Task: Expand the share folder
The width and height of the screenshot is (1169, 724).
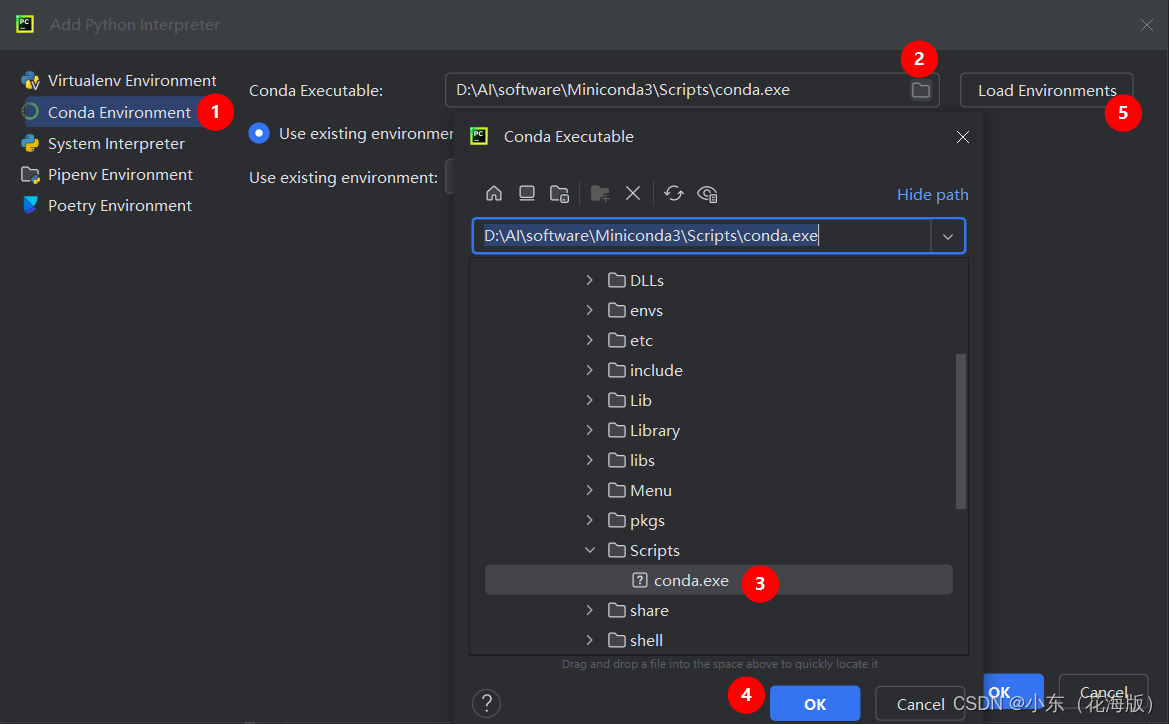Action: pos(589,610)
